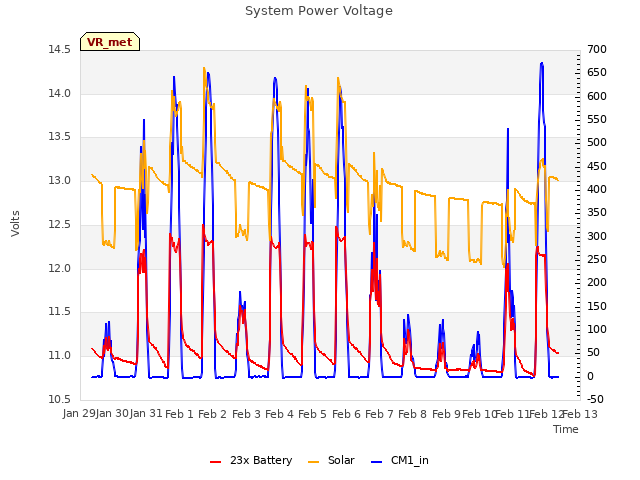Click the VR_met annotation label
This screenshot has height=480, width=640.
coord(110,42)
